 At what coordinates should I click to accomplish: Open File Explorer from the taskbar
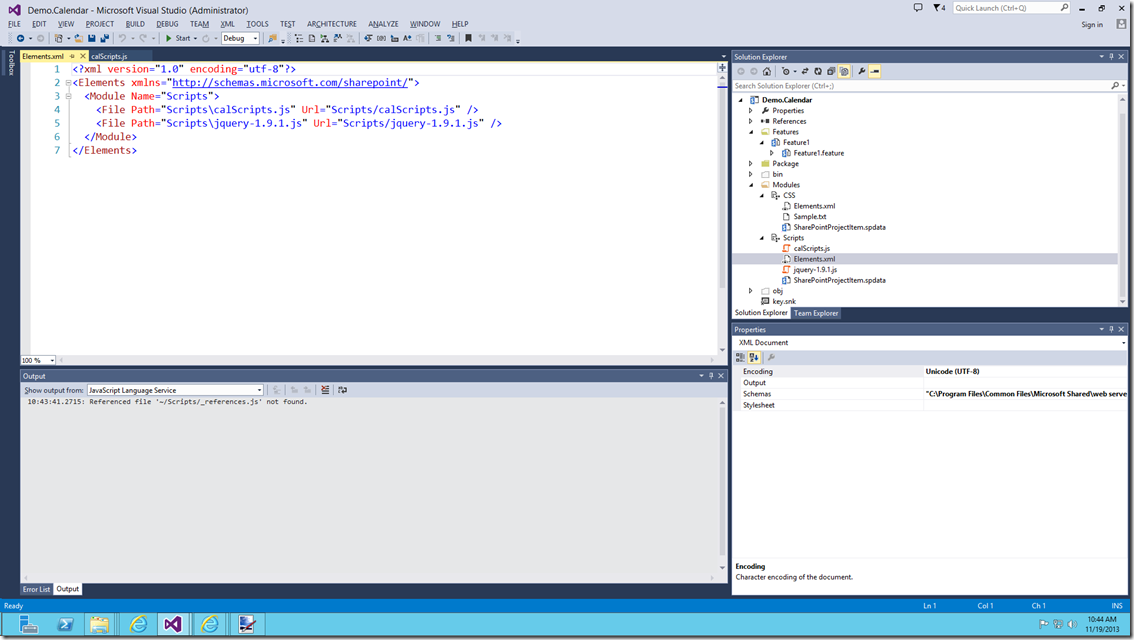tap(100, 624)
